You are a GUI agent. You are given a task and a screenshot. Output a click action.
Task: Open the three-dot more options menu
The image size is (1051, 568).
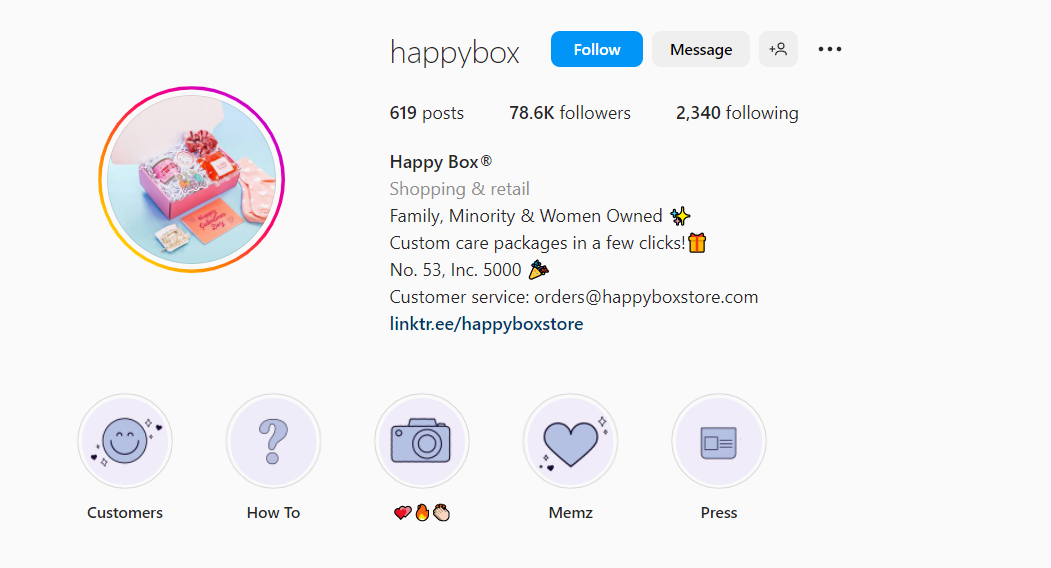click(x=830, y=49)
